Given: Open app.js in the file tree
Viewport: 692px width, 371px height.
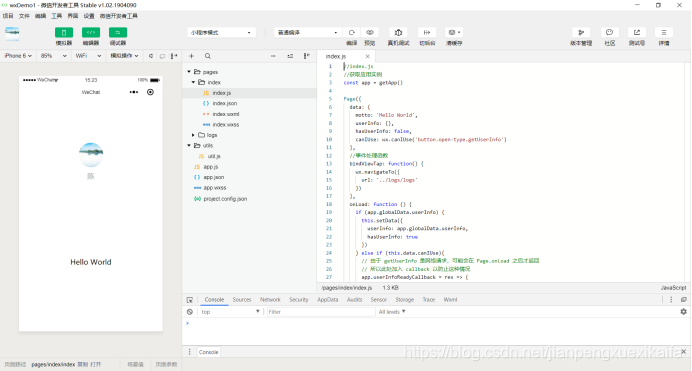Looking at the screenshot, I should tap(250, 167).
